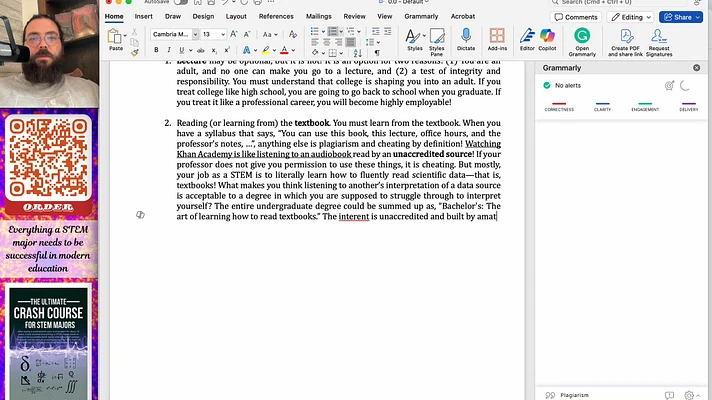Switch to the Acrobat tab
The height and width of the screenshot is (400, 712).
(463, 16)
